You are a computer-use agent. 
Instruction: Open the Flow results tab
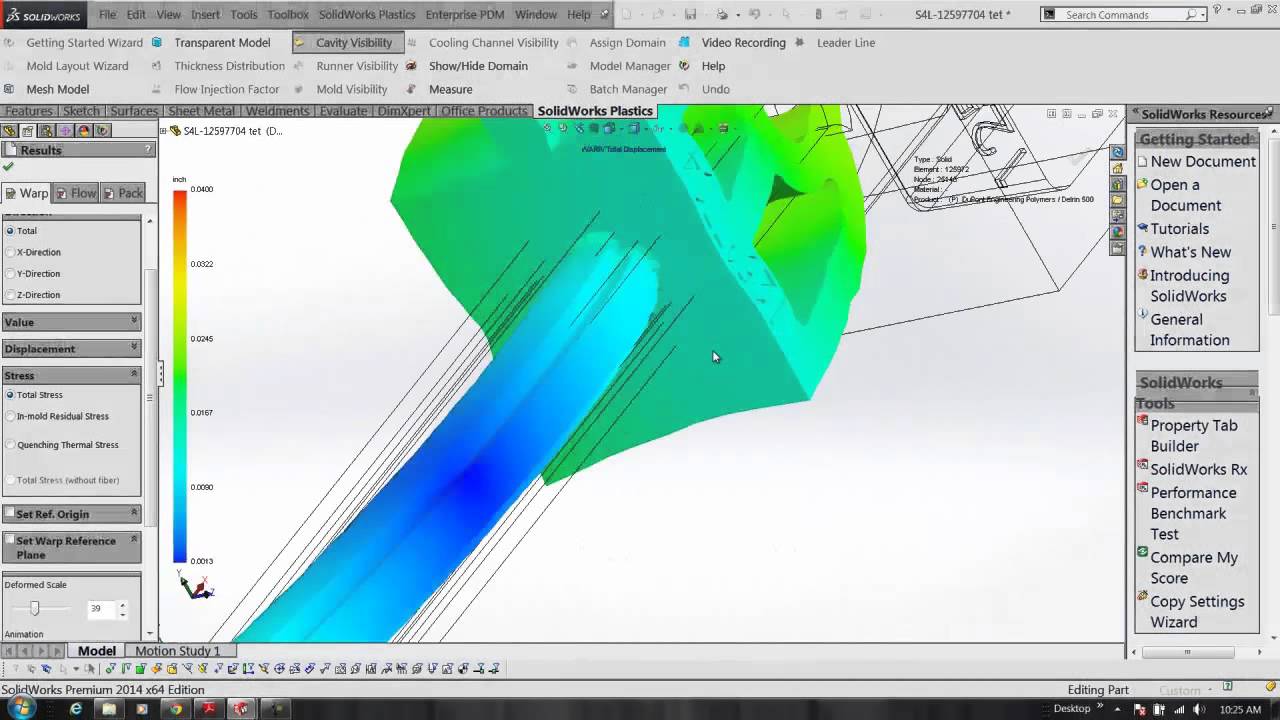[x=76, y=193]
